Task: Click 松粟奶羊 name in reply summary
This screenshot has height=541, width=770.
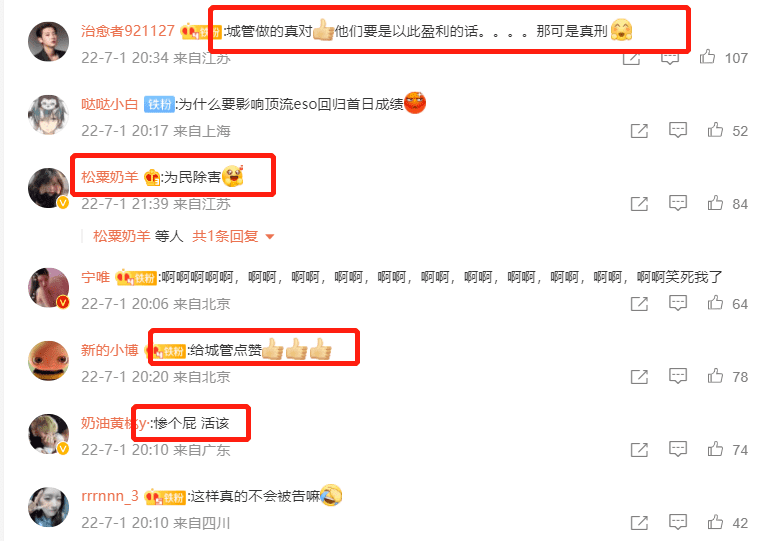Action: (x=121, y=236)
